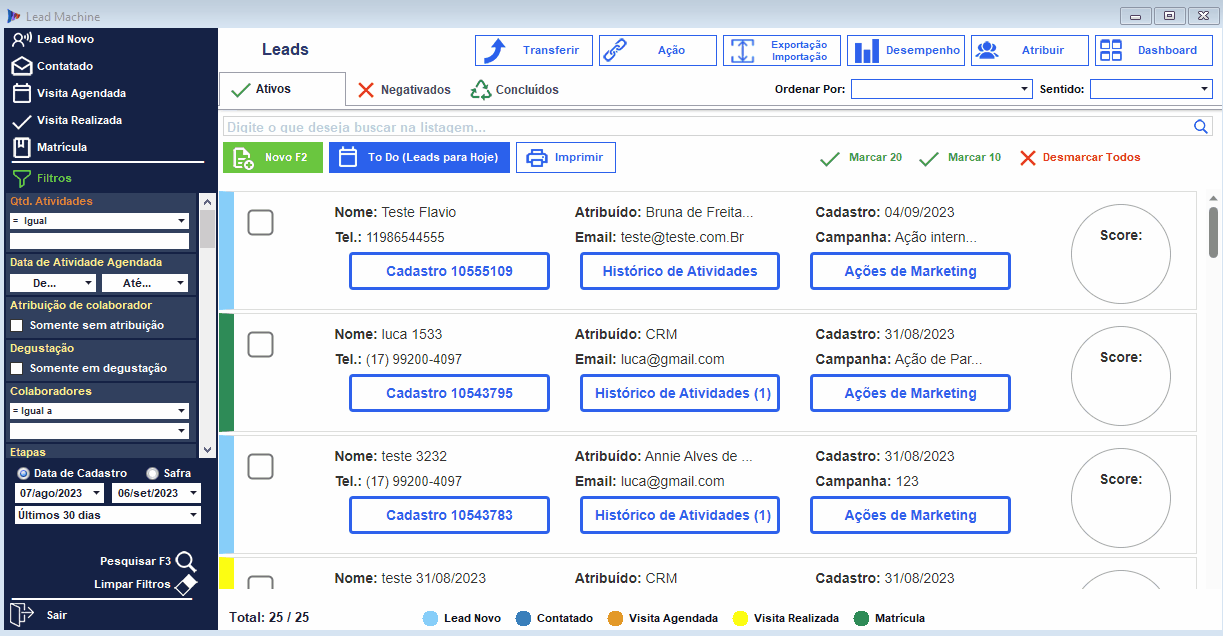Open Histórico de Atividades for Teste Flavio
Screen dimensions: 1223x636
point(680,271)
